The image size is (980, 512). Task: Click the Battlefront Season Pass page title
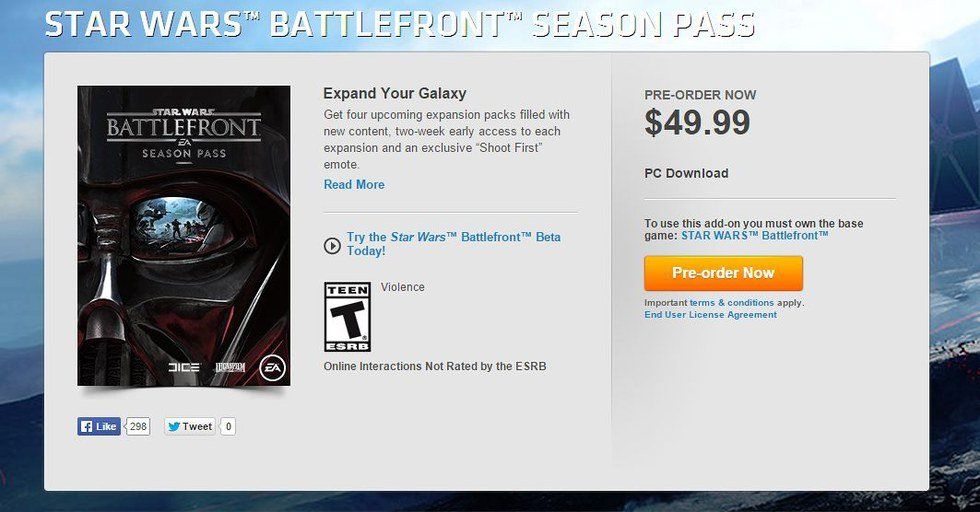400,25
